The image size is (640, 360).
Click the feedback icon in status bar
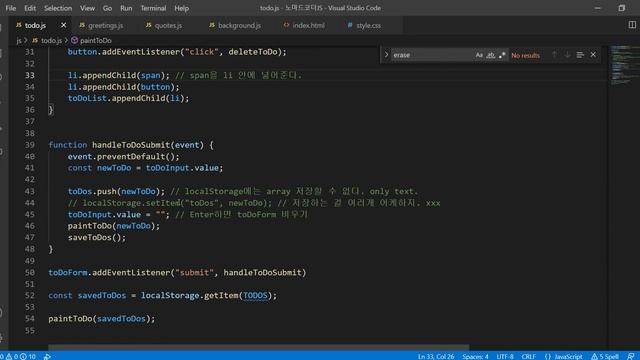[x=631, y=356]
